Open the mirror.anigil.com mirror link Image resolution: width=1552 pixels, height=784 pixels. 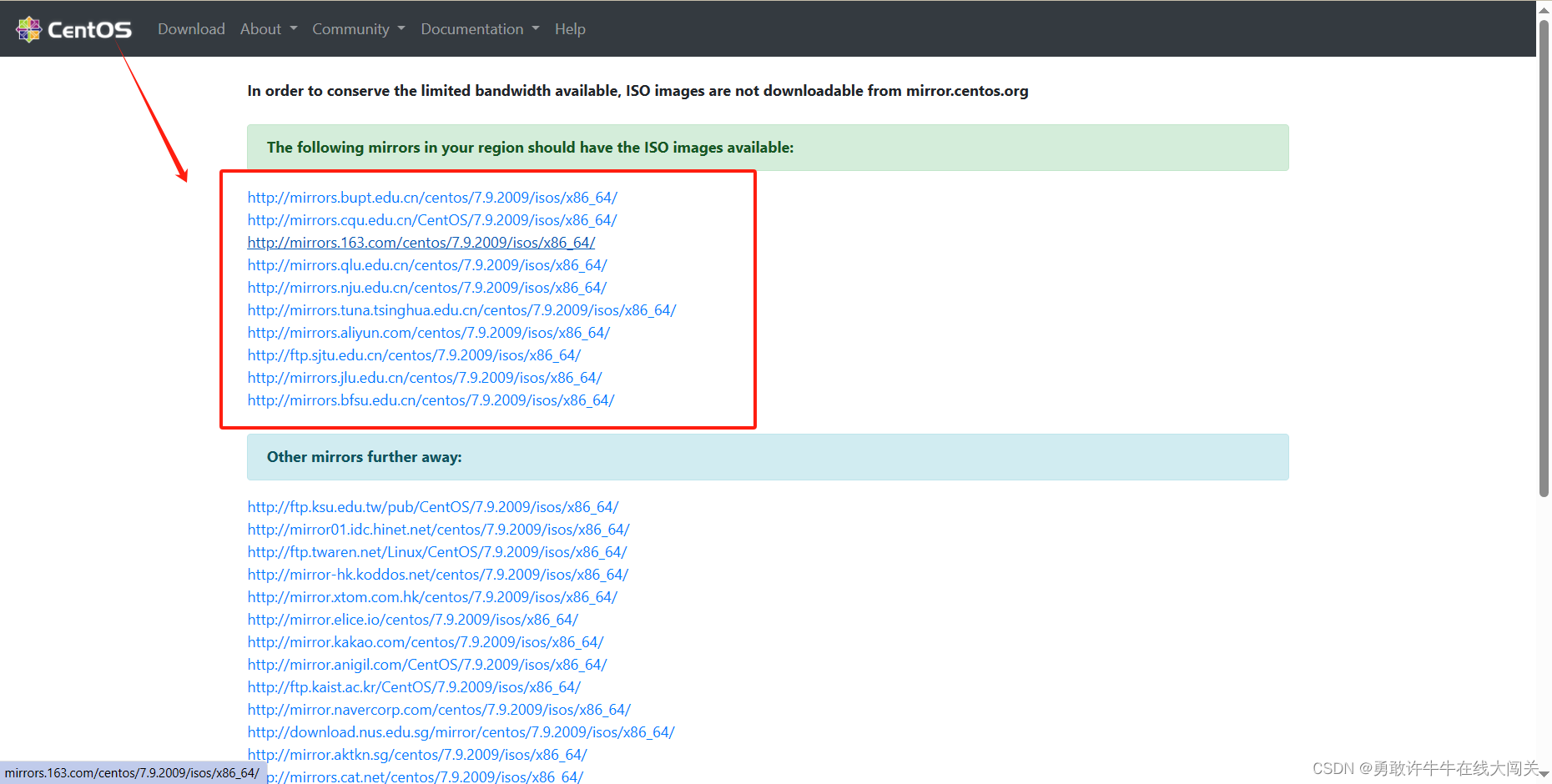coord(427,665)
